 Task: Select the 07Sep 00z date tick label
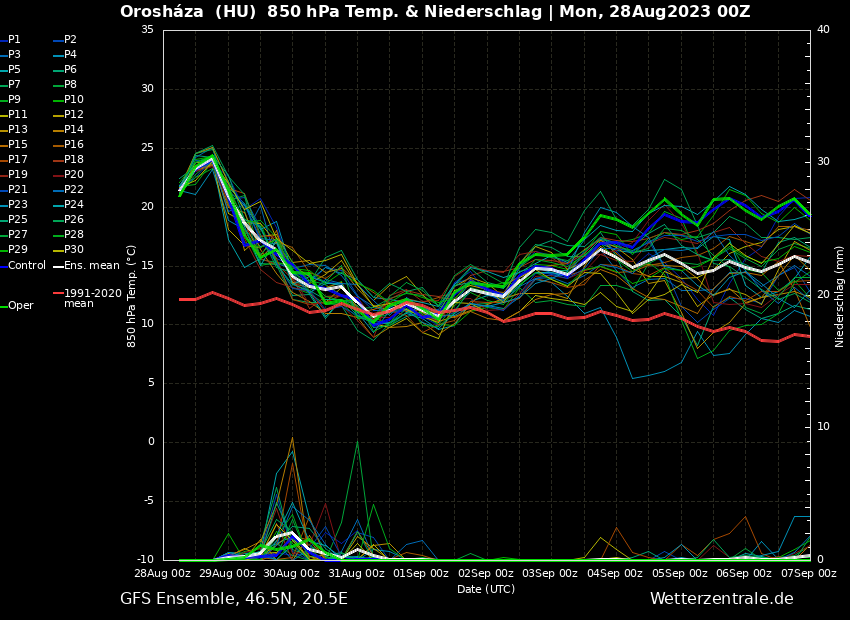809,573
